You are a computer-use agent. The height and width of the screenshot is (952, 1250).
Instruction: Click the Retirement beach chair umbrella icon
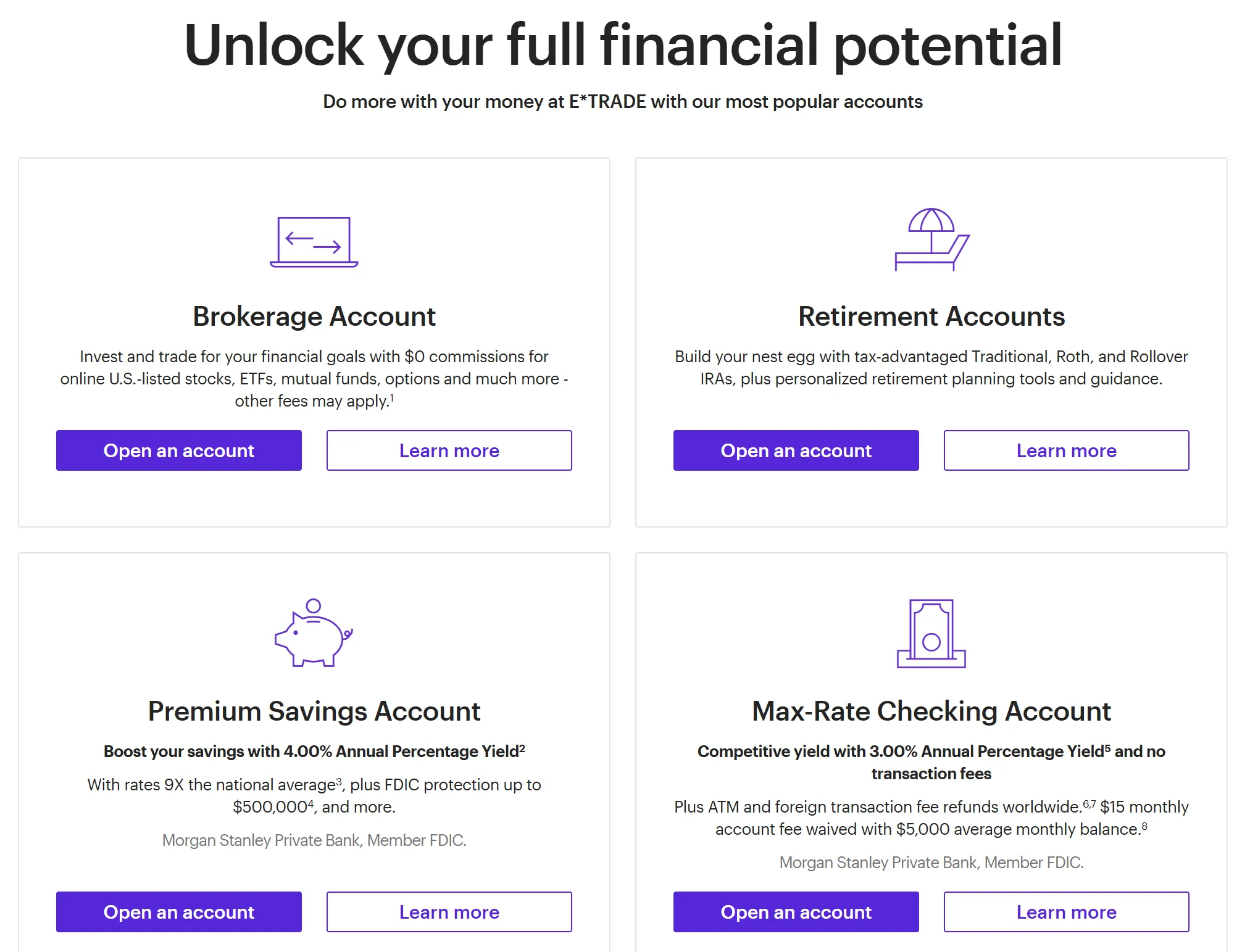(932, 239)
